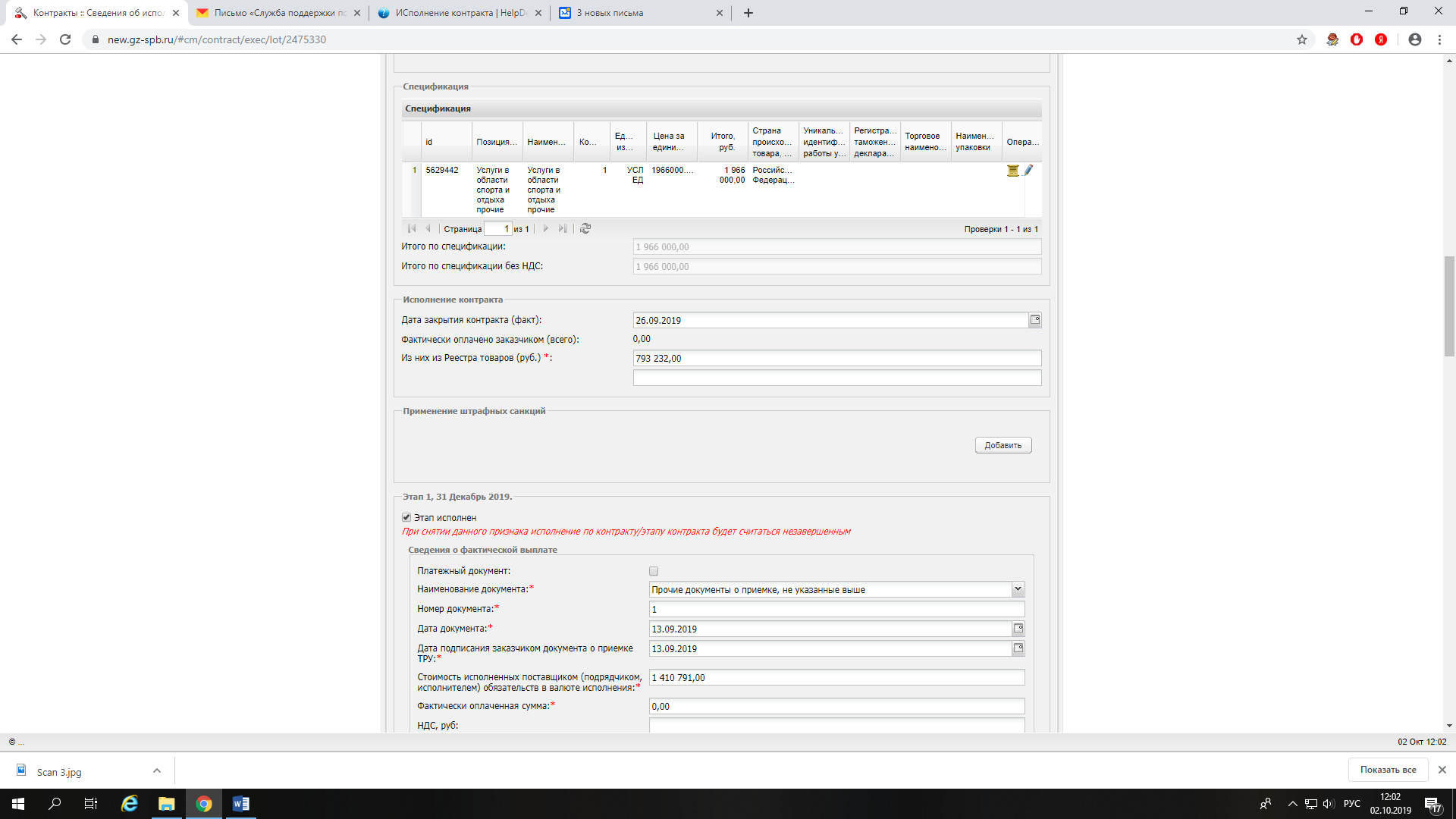The image size is (1456, 819).
Task: Uncheck the Этап исполнен checkbox
Action: click(406, 517)
